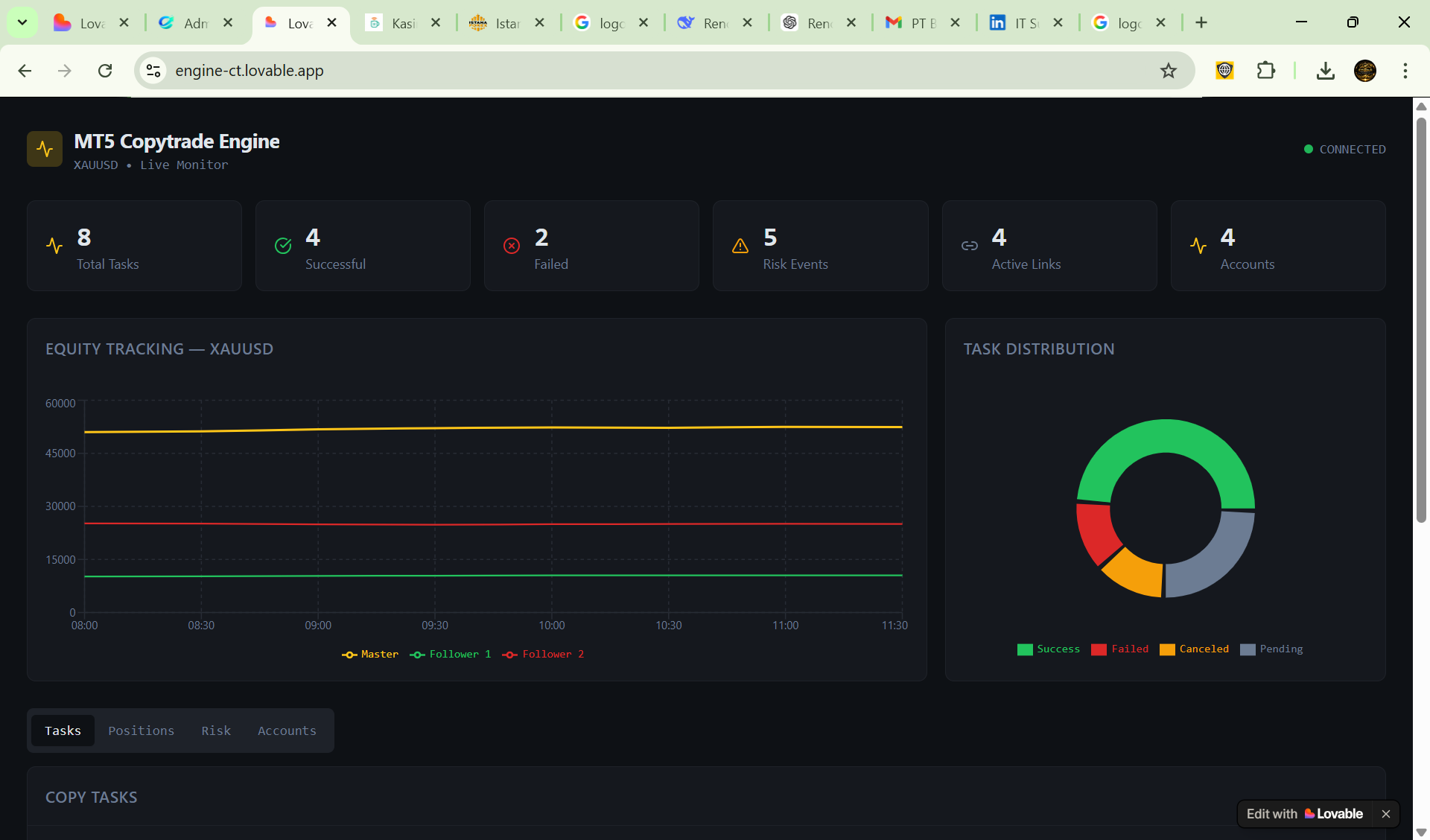Open the browser downloads icon

pos(1325,71)
